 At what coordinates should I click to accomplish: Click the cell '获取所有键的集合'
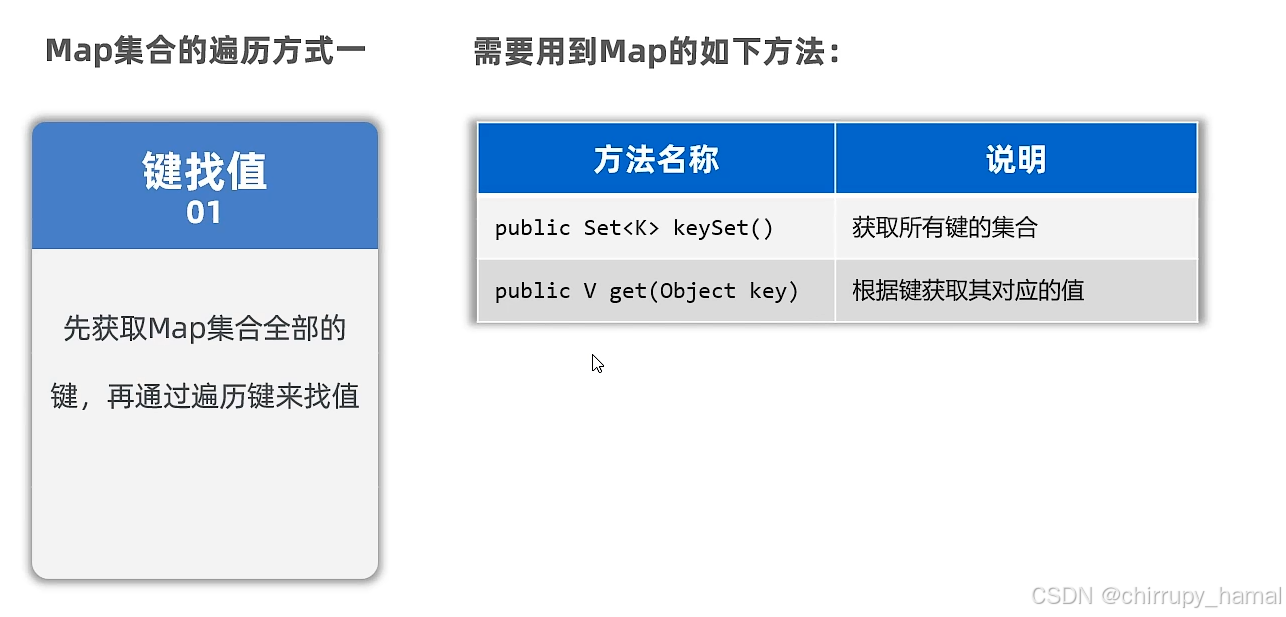click(x=1016, y=227)
